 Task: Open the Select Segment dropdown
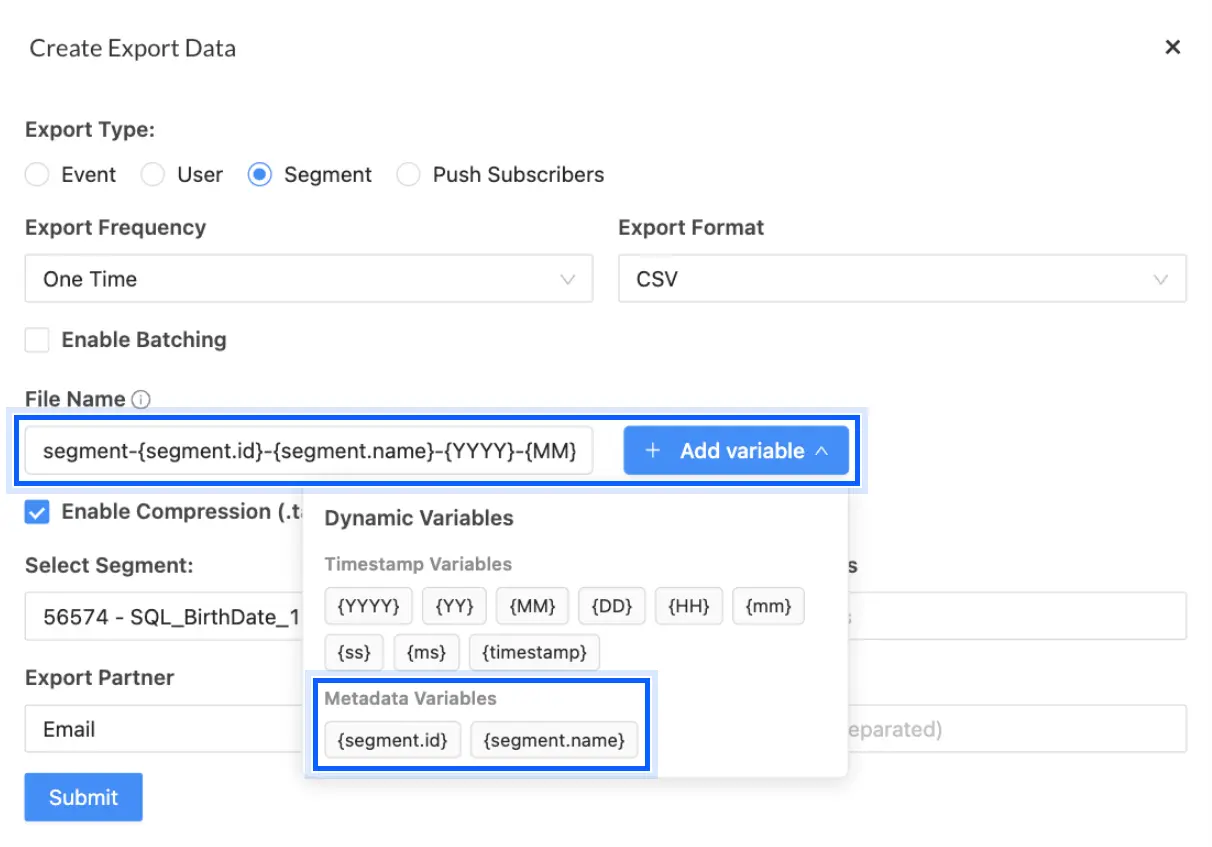click(164, 617)
